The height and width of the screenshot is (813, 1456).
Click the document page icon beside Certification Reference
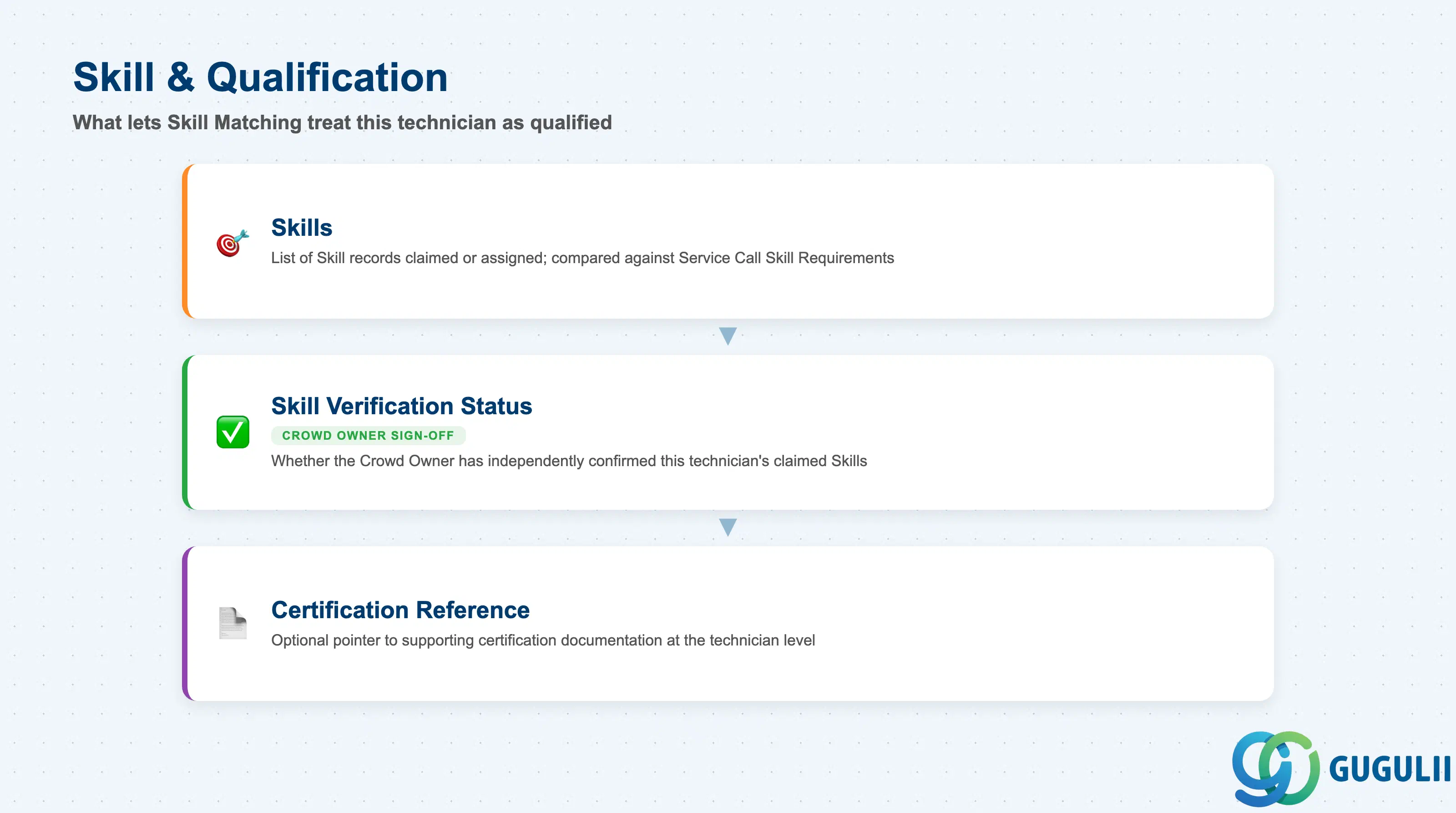tap(233, 623)
